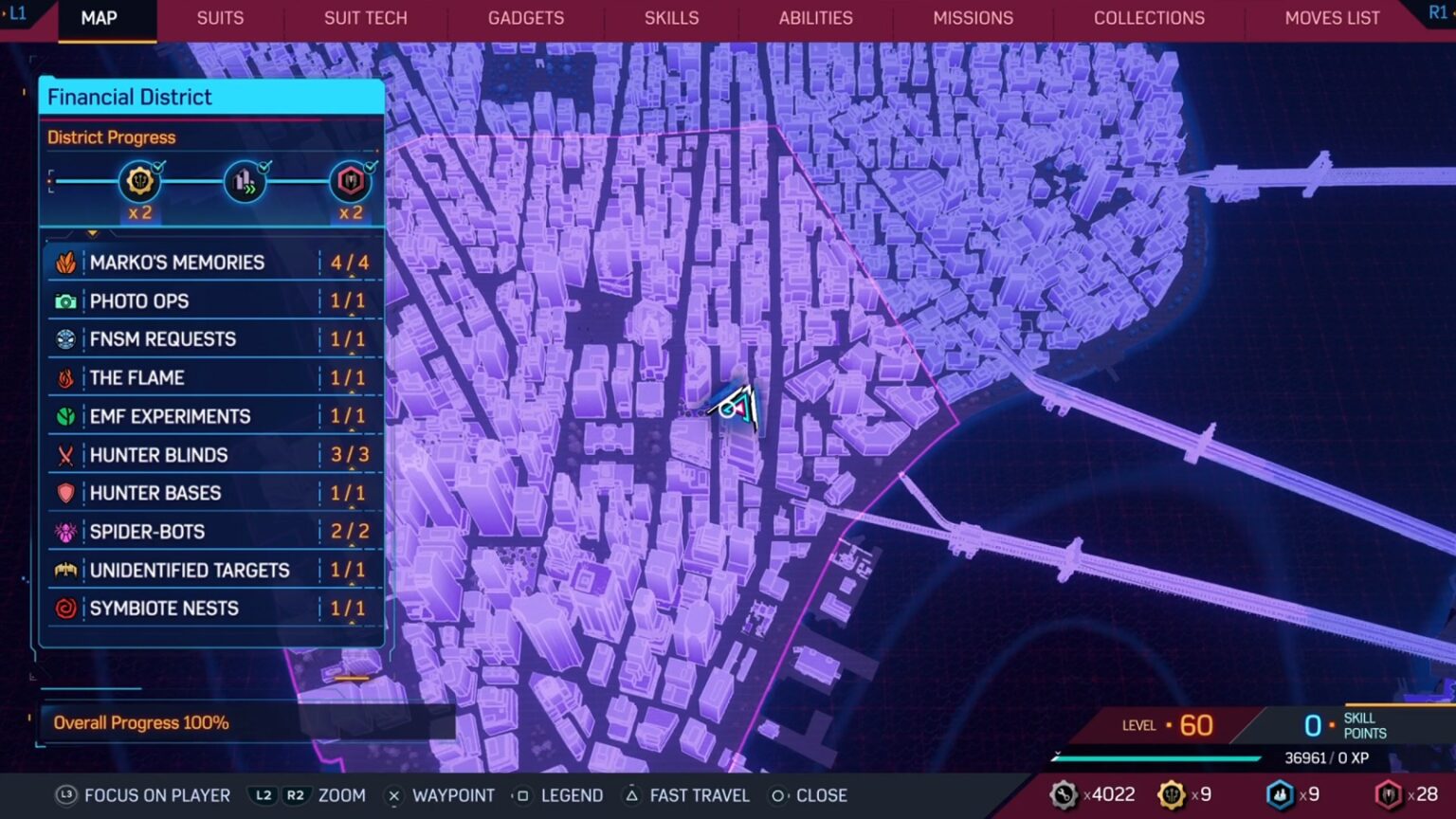Image resolution: width=1456 pixels, height=819 pixels.
Task: Switch to the Suits tab
Action: (x=220, y=18)
